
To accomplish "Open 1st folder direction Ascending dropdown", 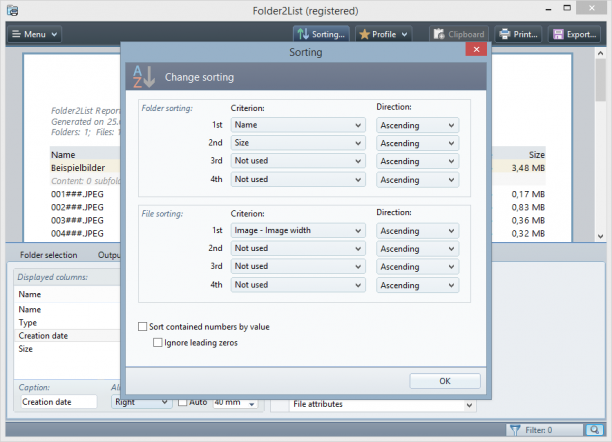I will tap(417, 125).
